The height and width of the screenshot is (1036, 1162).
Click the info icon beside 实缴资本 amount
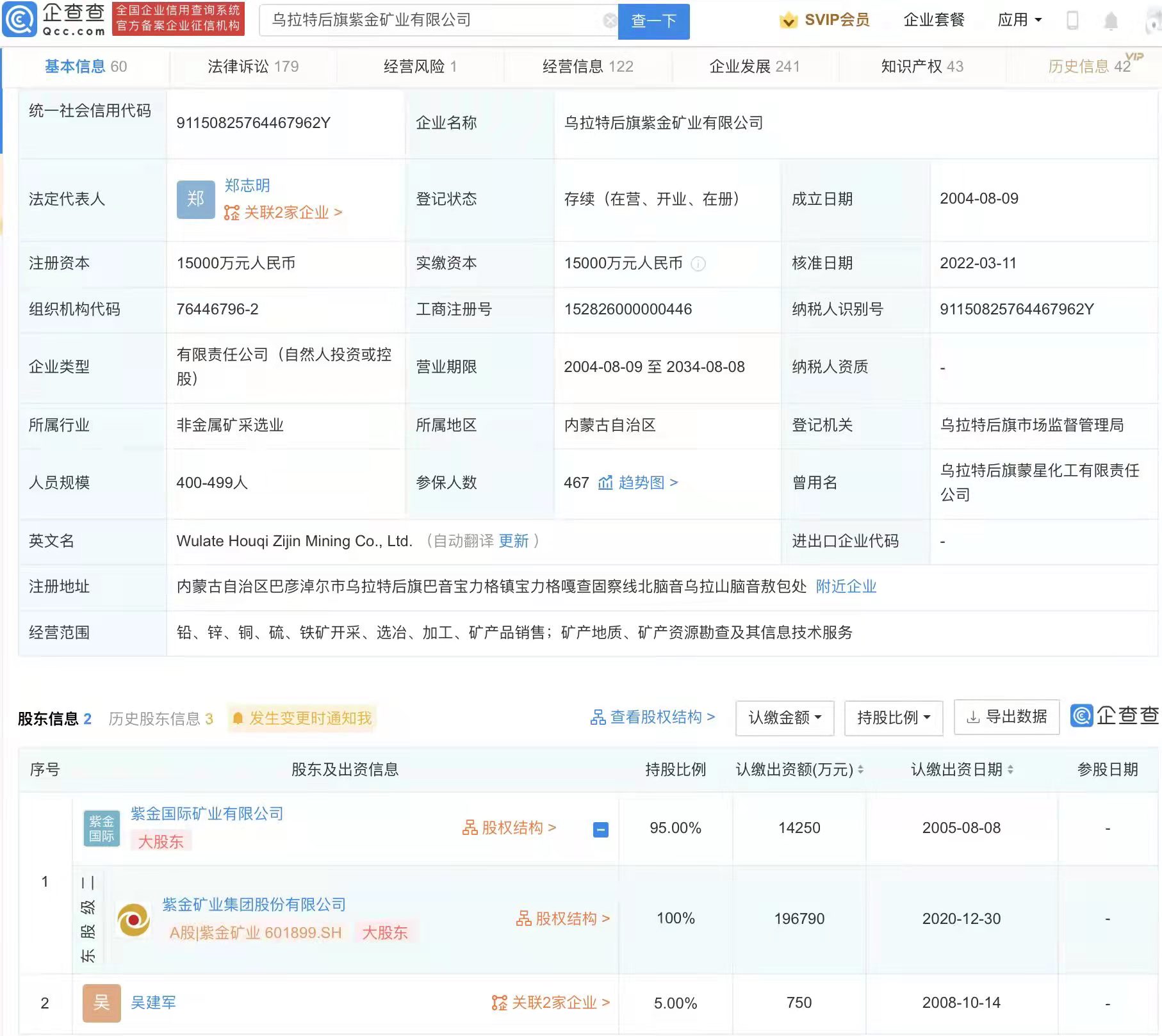pos(698,264)
